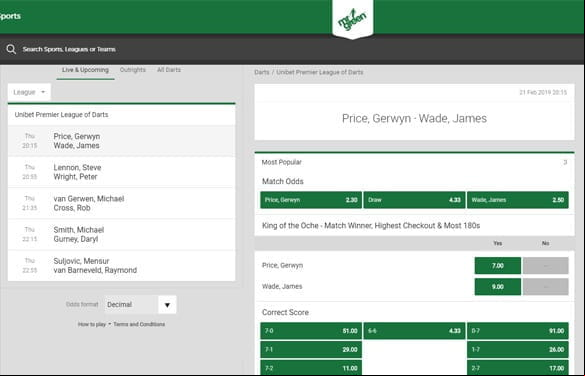The height and width of the screenshot is (376, 585).
Task: Pick correct score 0-7 at 91.00
Action: point(518,331)
